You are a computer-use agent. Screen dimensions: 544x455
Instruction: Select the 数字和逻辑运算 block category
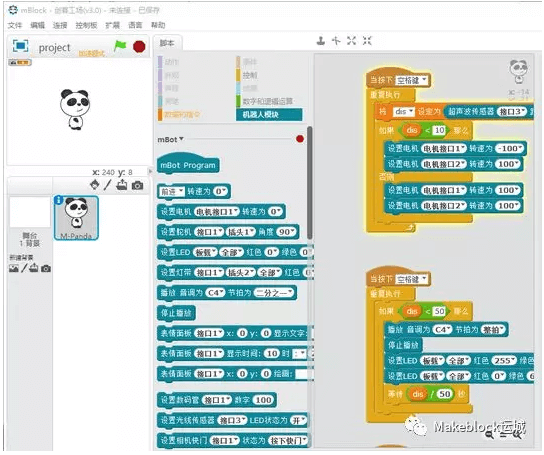267,101
